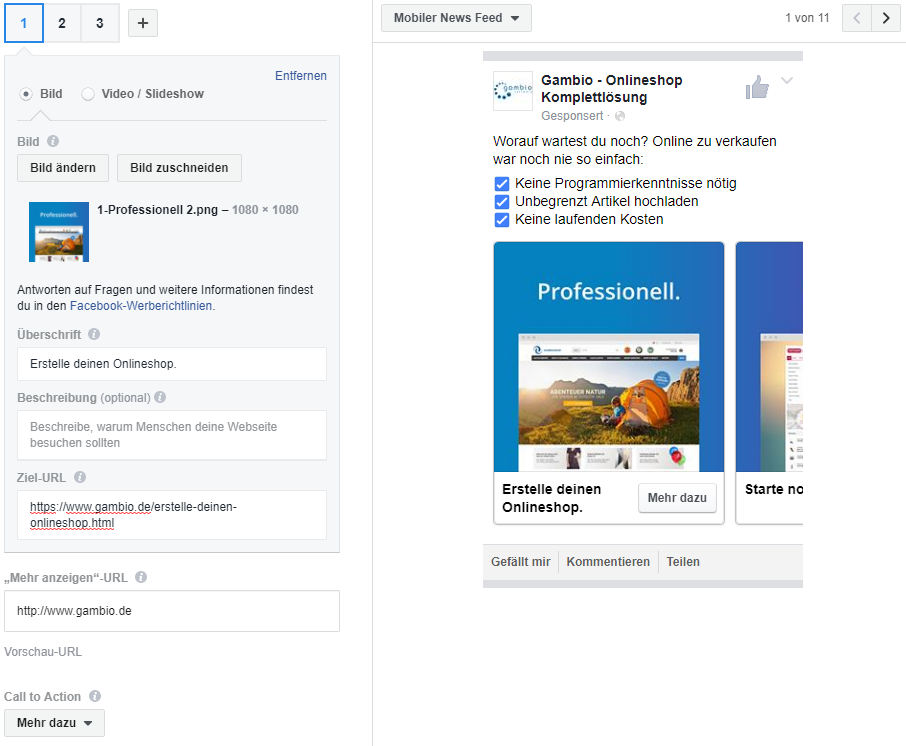Viewport: 906px width, 746px height.
Task: Open the Mehr dazu call-to-action dropdown
Action: click(54, 723)
